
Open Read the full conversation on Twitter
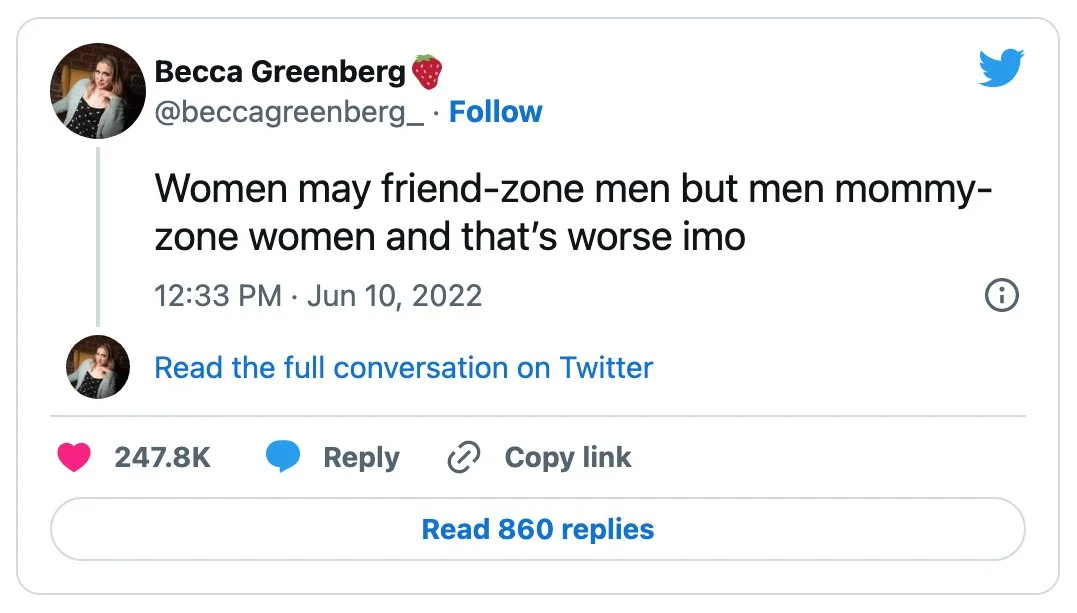[x=403, y=368]
